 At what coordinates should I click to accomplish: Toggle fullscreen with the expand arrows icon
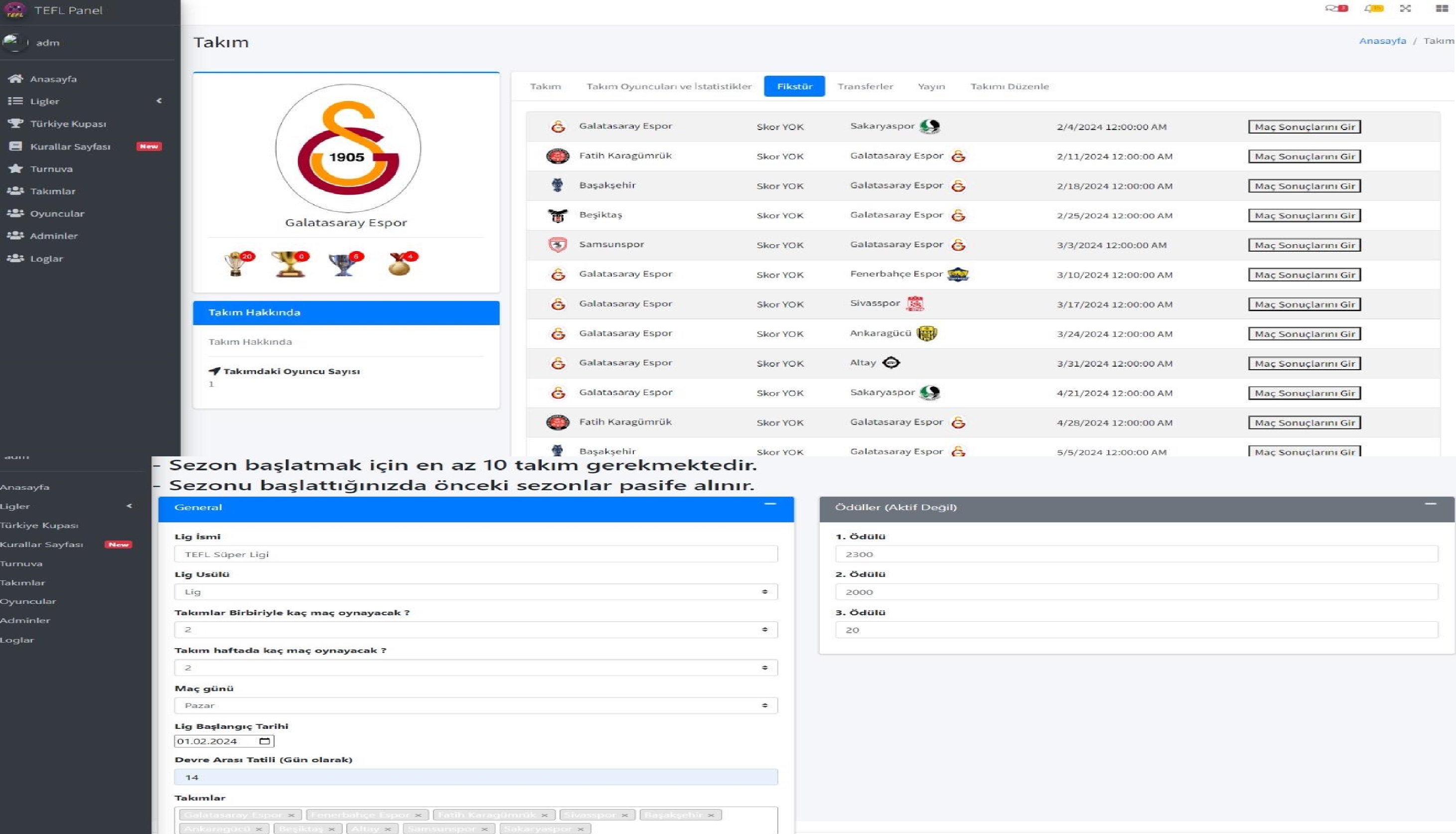(1406, 8)
